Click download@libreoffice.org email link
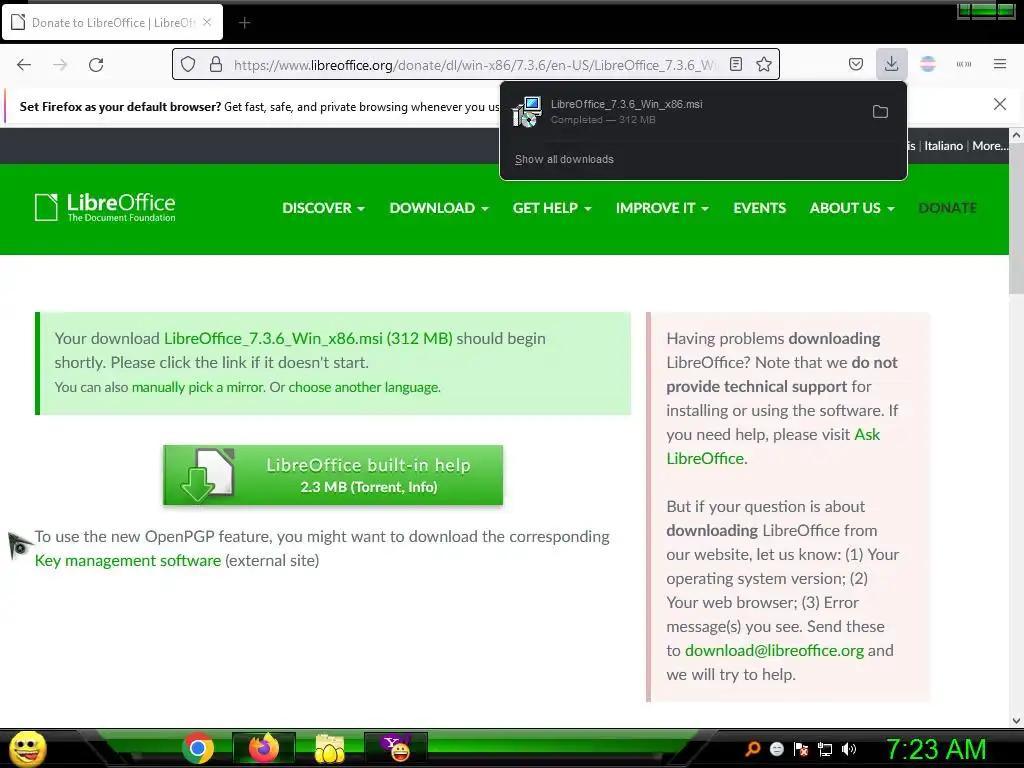The width and height of the screenshot is (1024, 768). click(775, 650)
